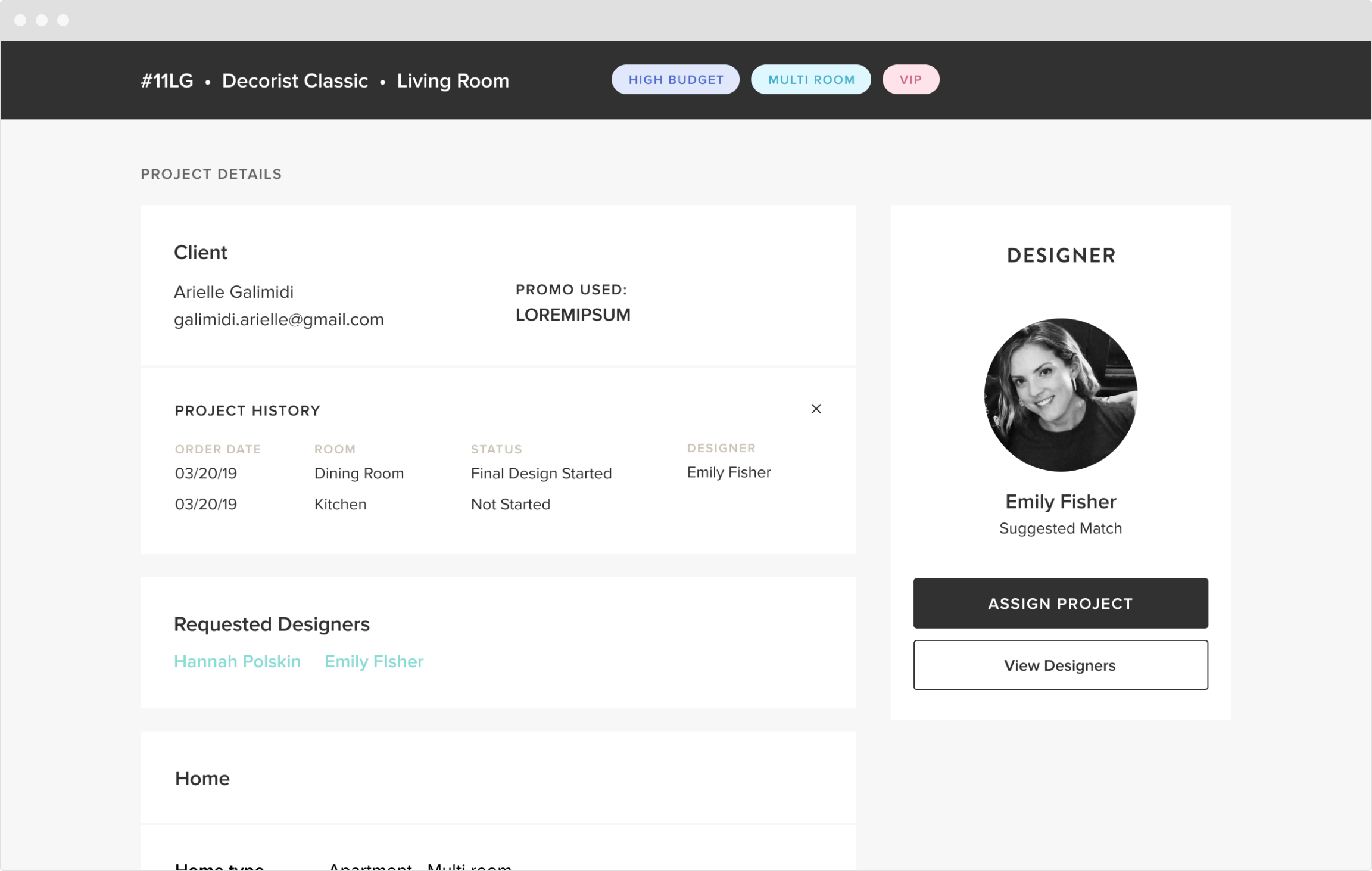1372x871 pixels.
Task: Click the Order Date column header
Action: pos(217,449)
